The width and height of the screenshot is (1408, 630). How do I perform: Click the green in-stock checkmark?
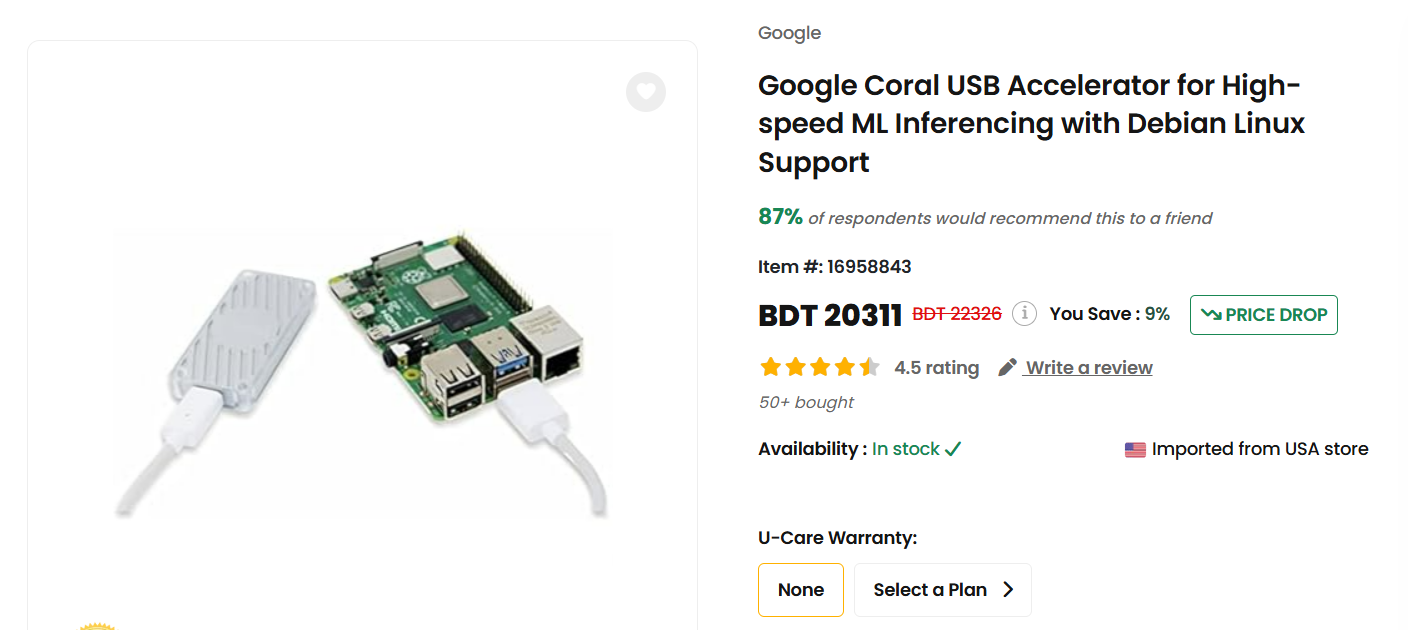(953, 449)
